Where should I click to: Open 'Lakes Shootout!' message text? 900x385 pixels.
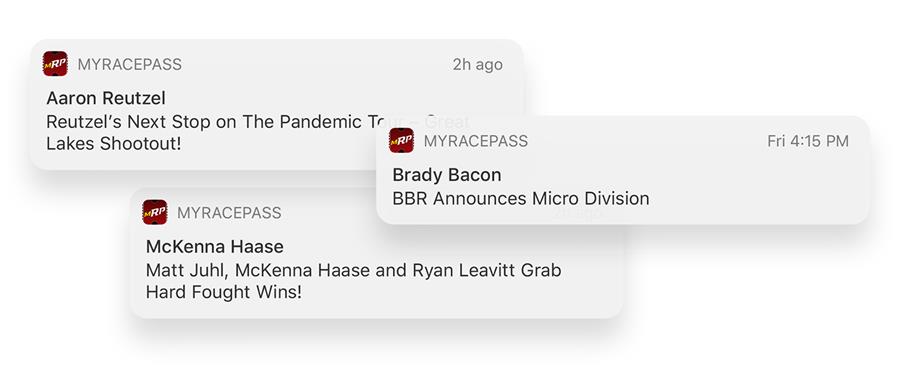(114, 143)
